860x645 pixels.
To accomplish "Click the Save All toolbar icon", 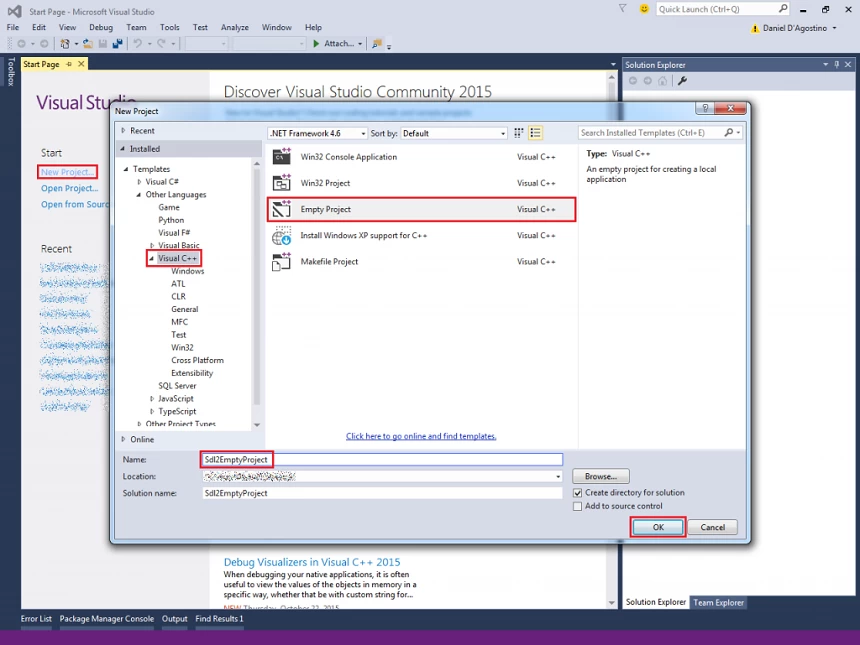I will [x=118, y=44].
